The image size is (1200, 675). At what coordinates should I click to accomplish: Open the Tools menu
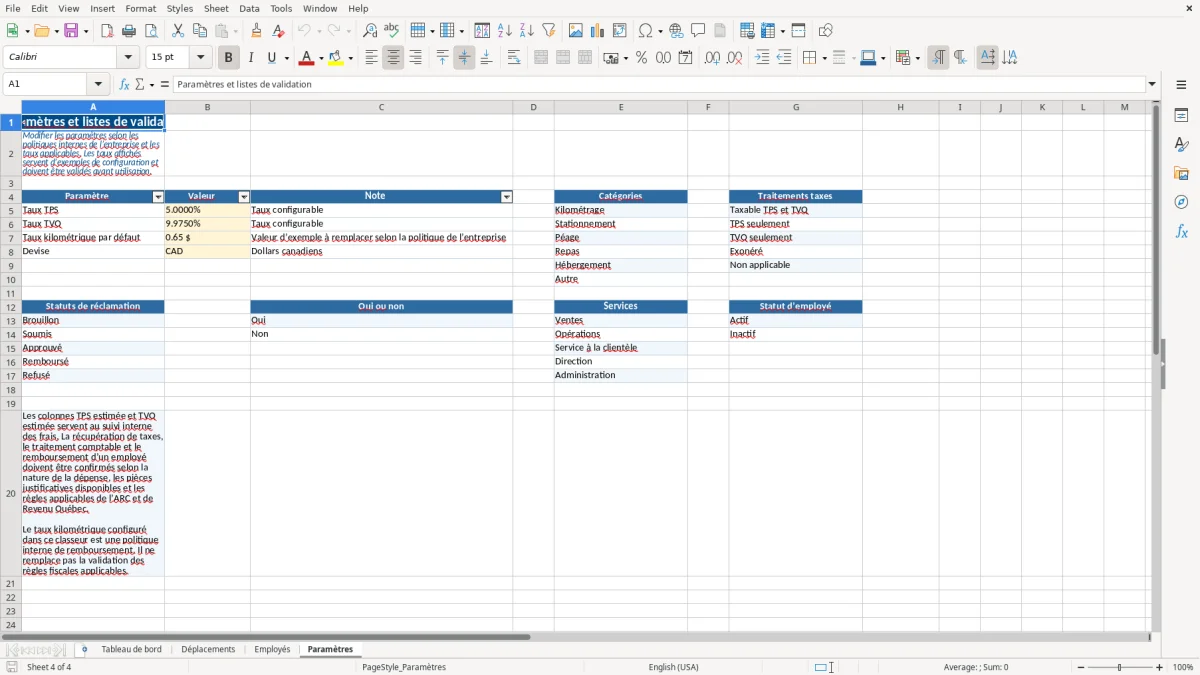281,8
